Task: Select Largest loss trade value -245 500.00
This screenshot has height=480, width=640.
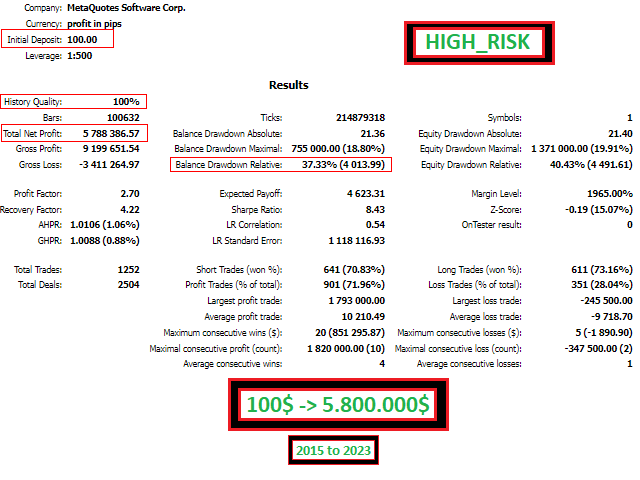Action: pos(606,300)
